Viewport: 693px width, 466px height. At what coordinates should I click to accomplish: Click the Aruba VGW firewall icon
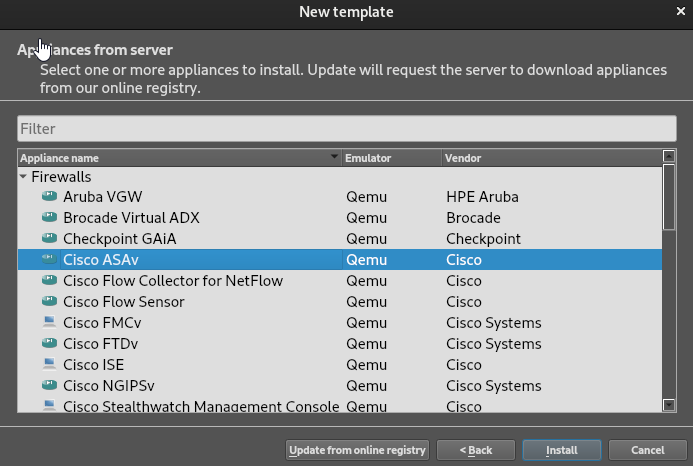[x=50, y=196]
